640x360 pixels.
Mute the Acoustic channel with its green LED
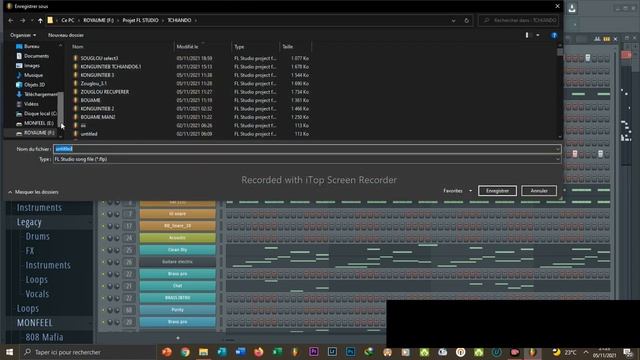pyautogui.click(x=103, y=238)
